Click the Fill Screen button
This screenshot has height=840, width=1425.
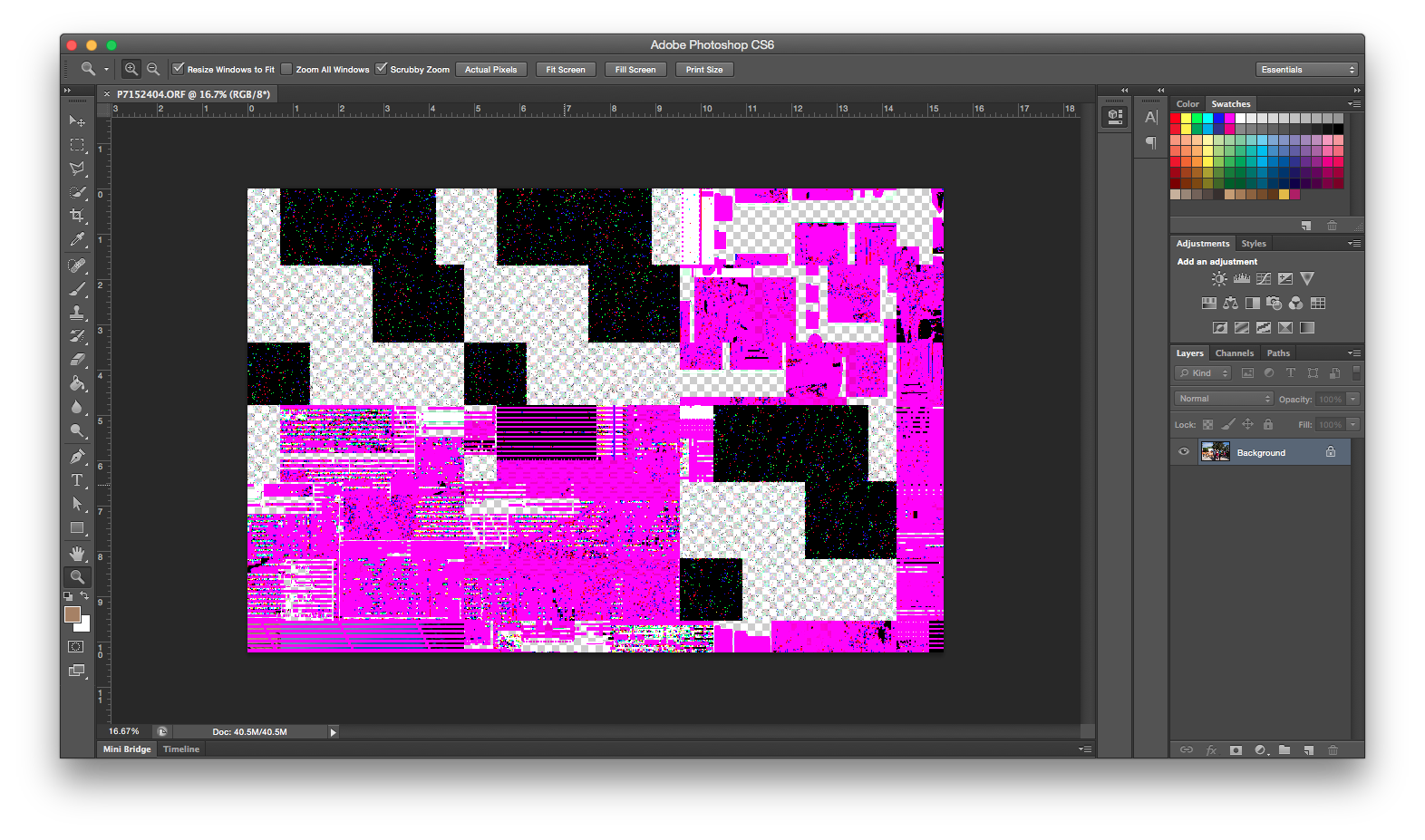[x=635, y=70]
